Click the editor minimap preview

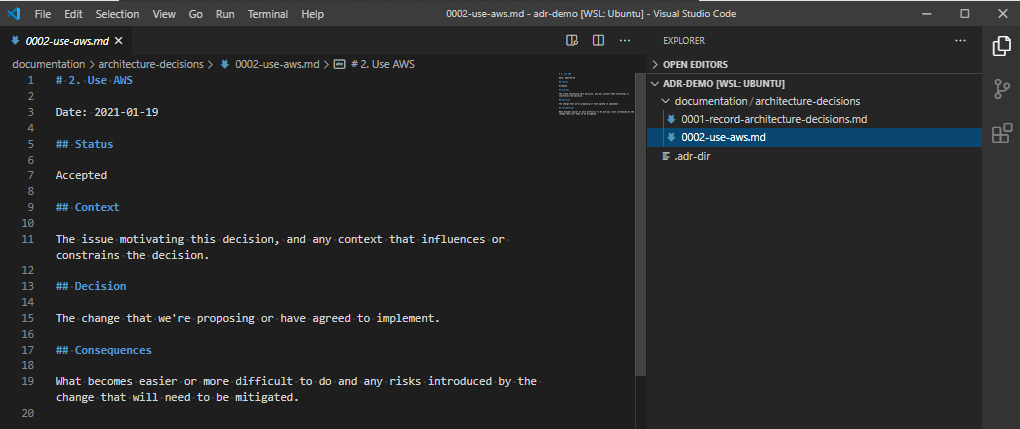tap(596, 96)
